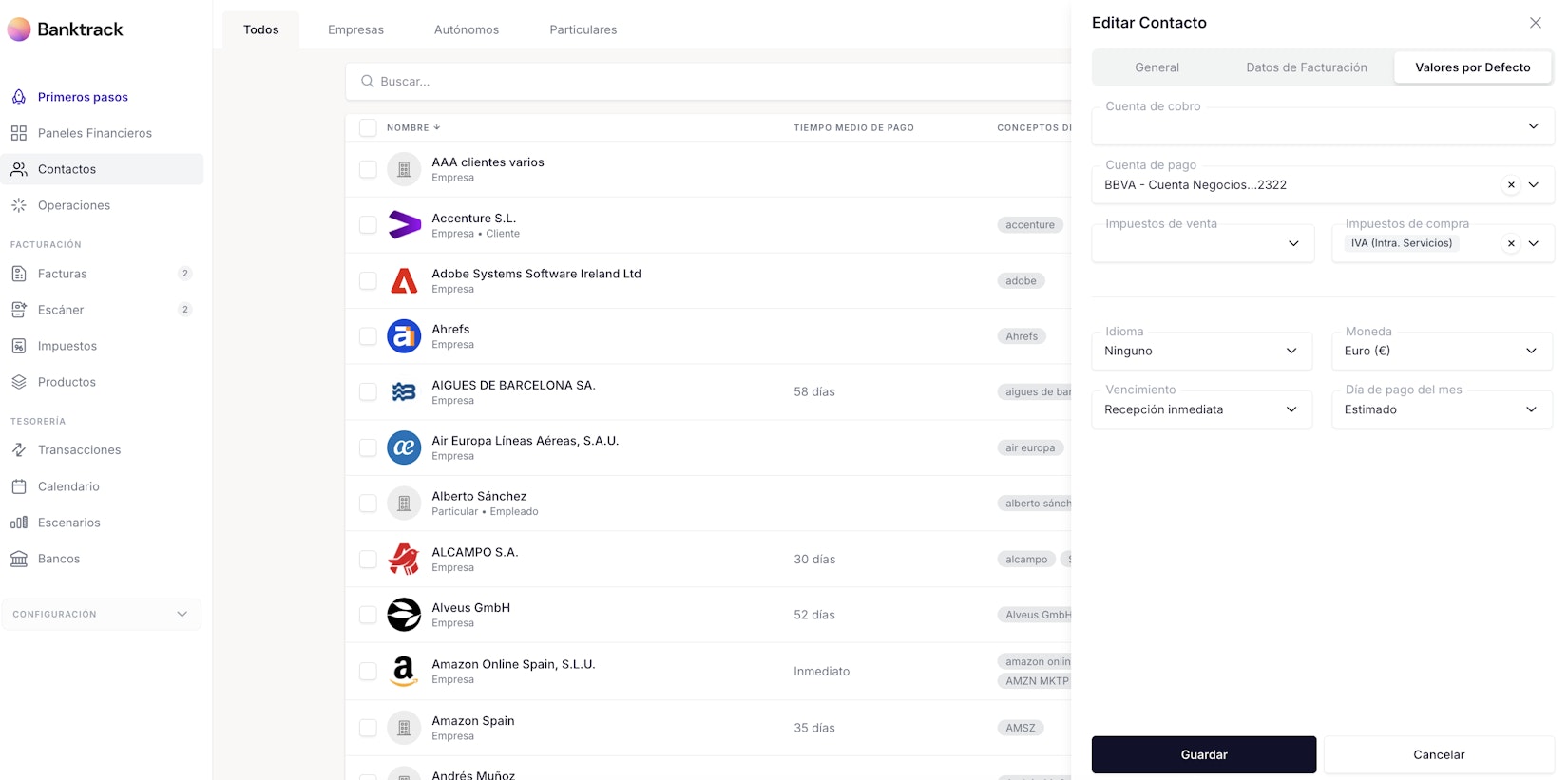Open the Escáner icon in sidebar
This screenshot has width=1568, height=780.
[x=19, y=310]
